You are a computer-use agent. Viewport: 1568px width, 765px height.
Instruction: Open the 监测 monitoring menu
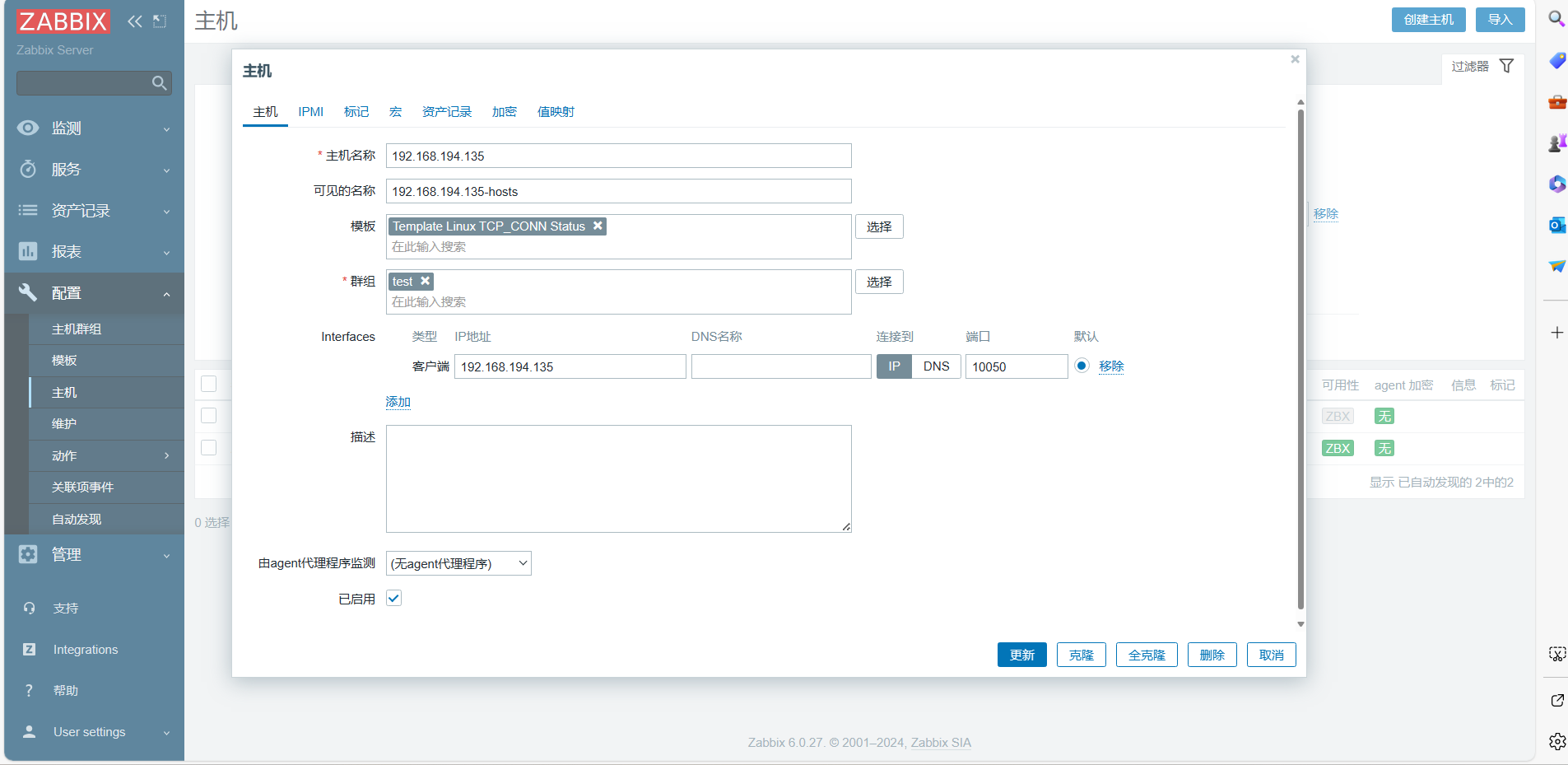coord(94,128)
